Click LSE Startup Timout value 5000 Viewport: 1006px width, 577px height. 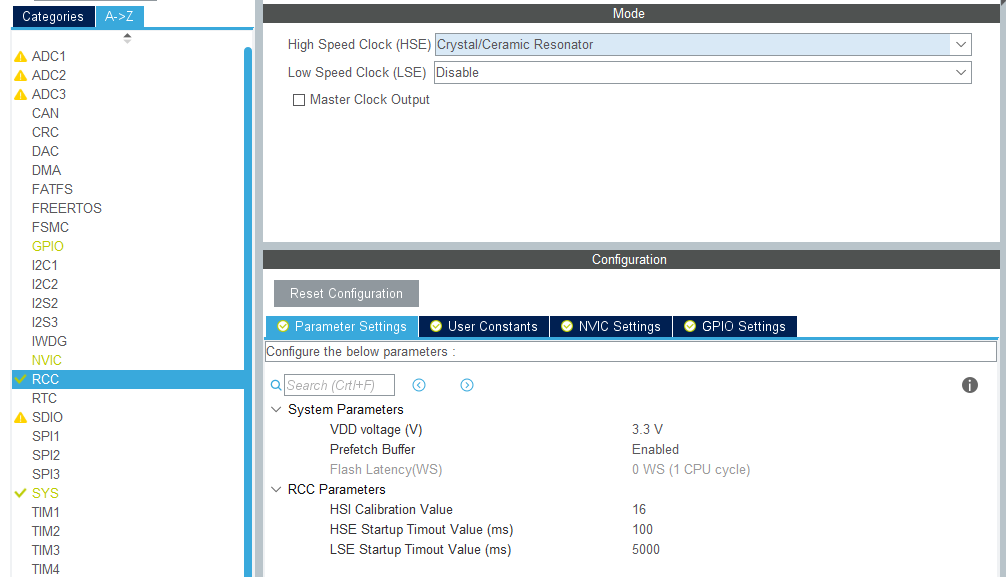click(645, 549)
